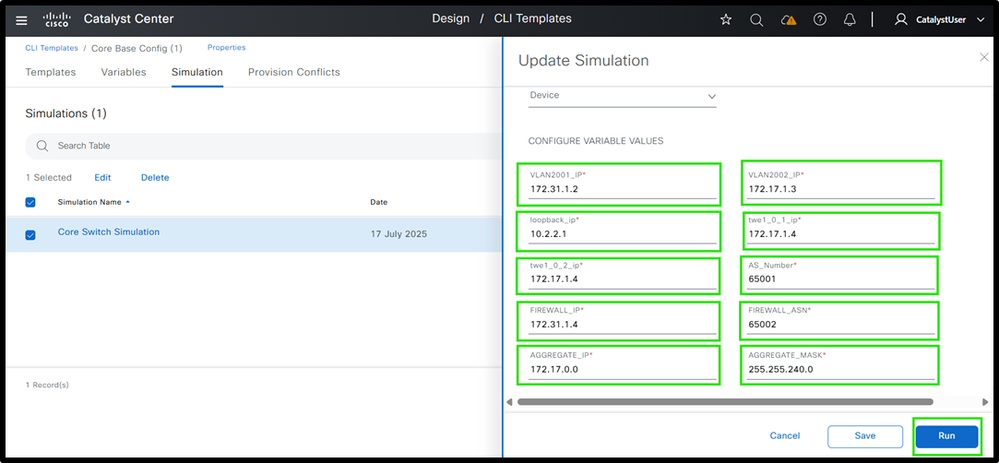The width and height of the screenshot is (999, 463).
Task: Open the Properties link
Action: pyautogui.click(x=226, y=48)
